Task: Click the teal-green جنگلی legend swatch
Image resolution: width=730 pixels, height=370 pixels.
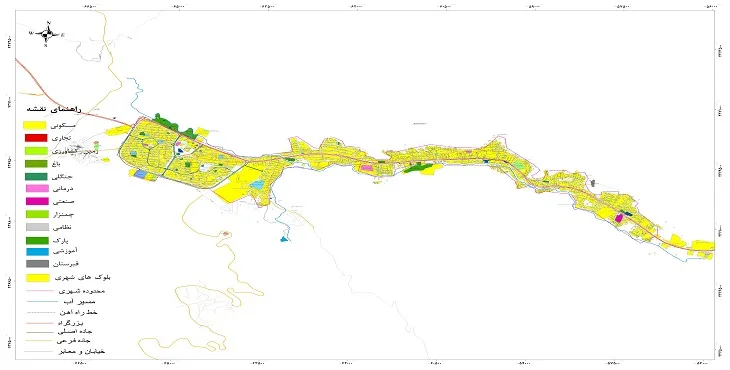Action: (x=35, y=177)
